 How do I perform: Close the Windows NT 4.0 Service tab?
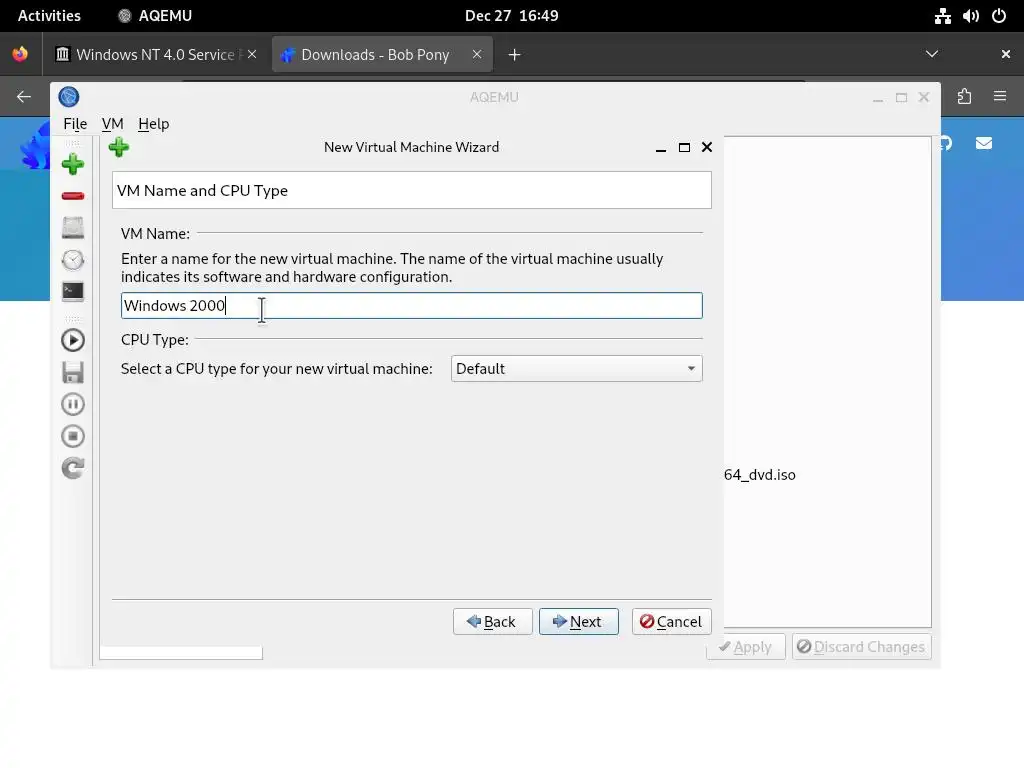pyautogui.click(x=252, y=54)
